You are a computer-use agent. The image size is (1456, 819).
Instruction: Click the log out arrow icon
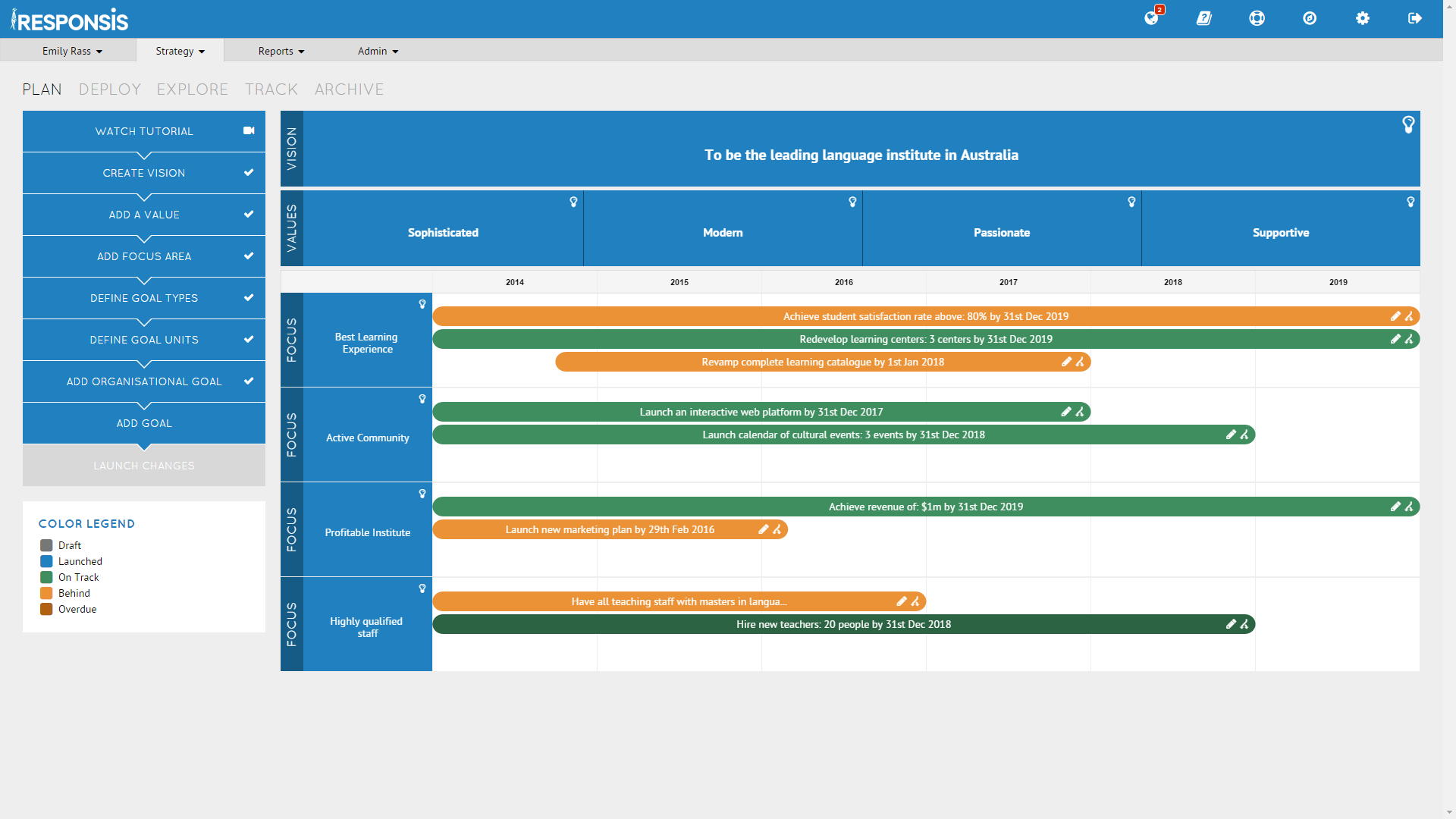[x=1414, y=18]
